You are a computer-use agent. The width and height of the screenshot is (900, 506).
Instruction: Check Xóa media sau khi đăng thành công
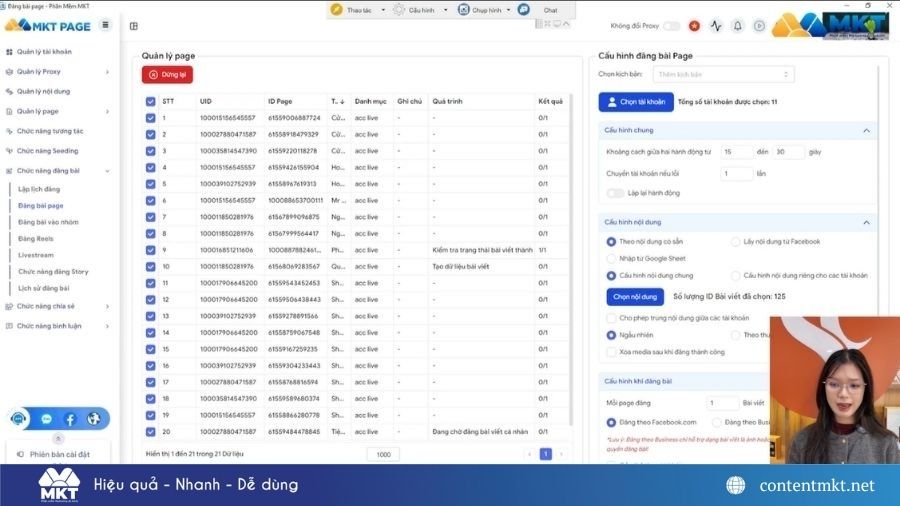pos(611,352)
